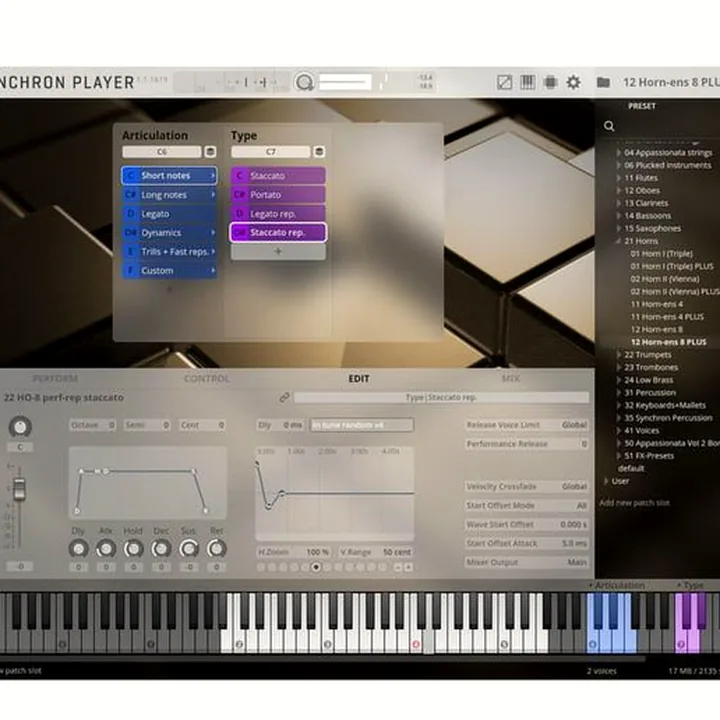The height and width of the screenshot is (720, 720).
Task: Select Legato articulation slot
Action: (169, 214)
